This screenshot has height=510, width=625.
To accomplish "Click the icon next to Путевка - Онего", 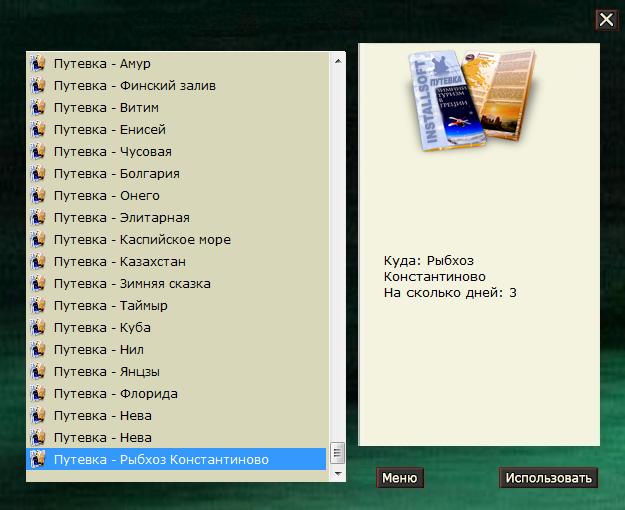I will point(38,195).
